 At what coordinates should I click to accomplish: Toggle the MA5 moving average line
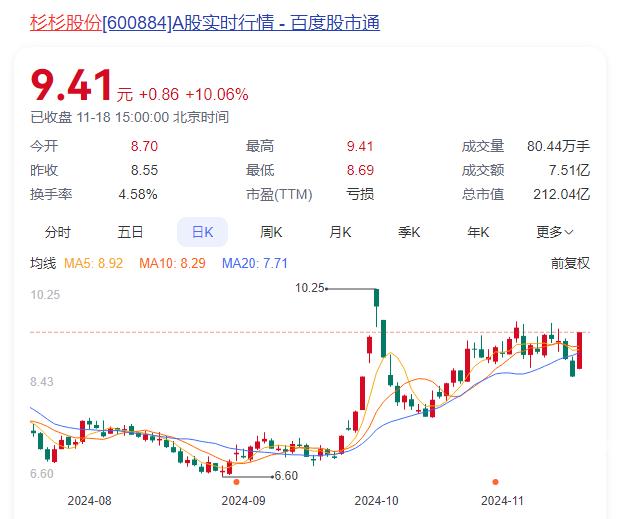93,264
